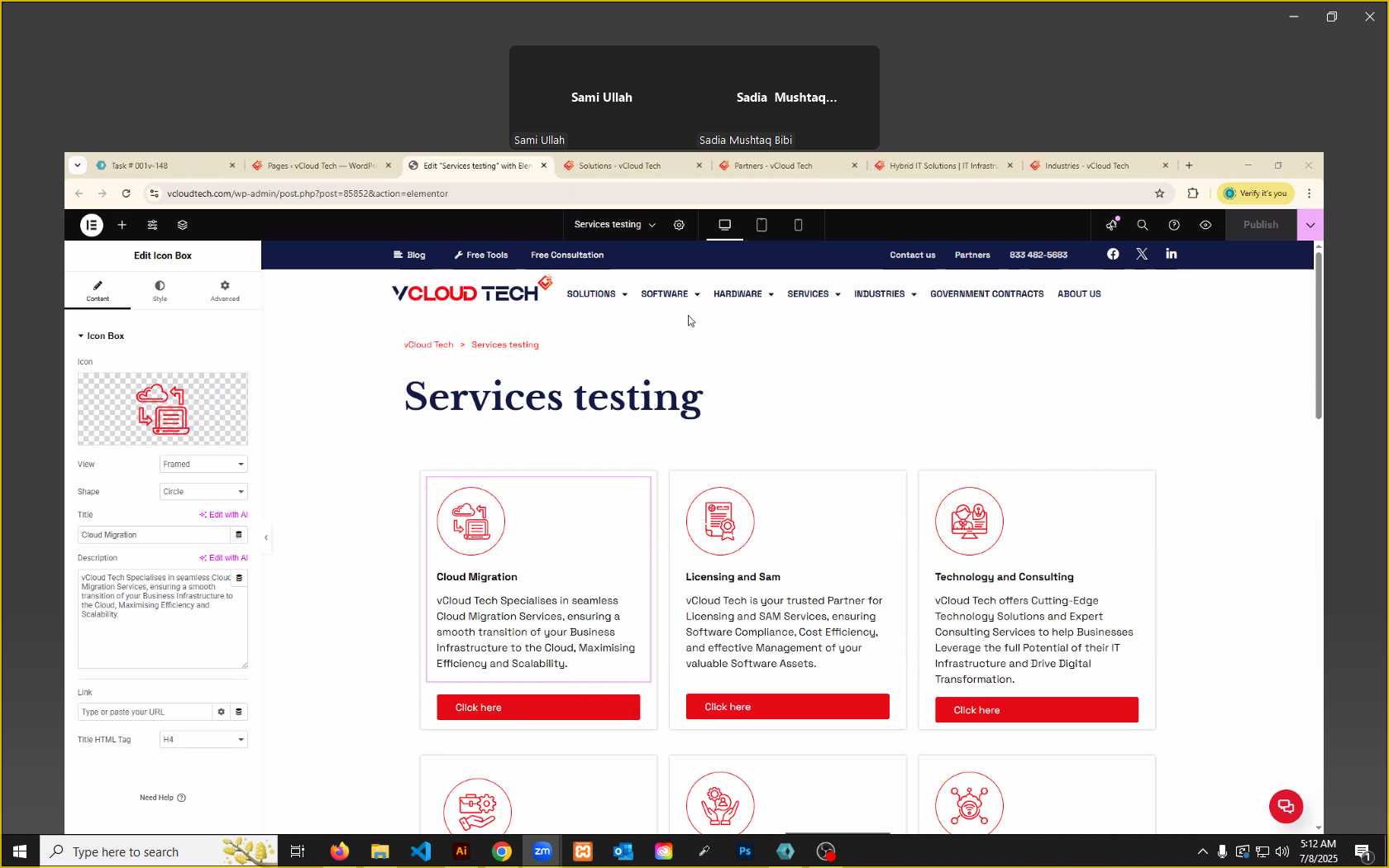Click the Cloud Migration title field
This screenshot has height=868, width=1389.
(154, 535)
